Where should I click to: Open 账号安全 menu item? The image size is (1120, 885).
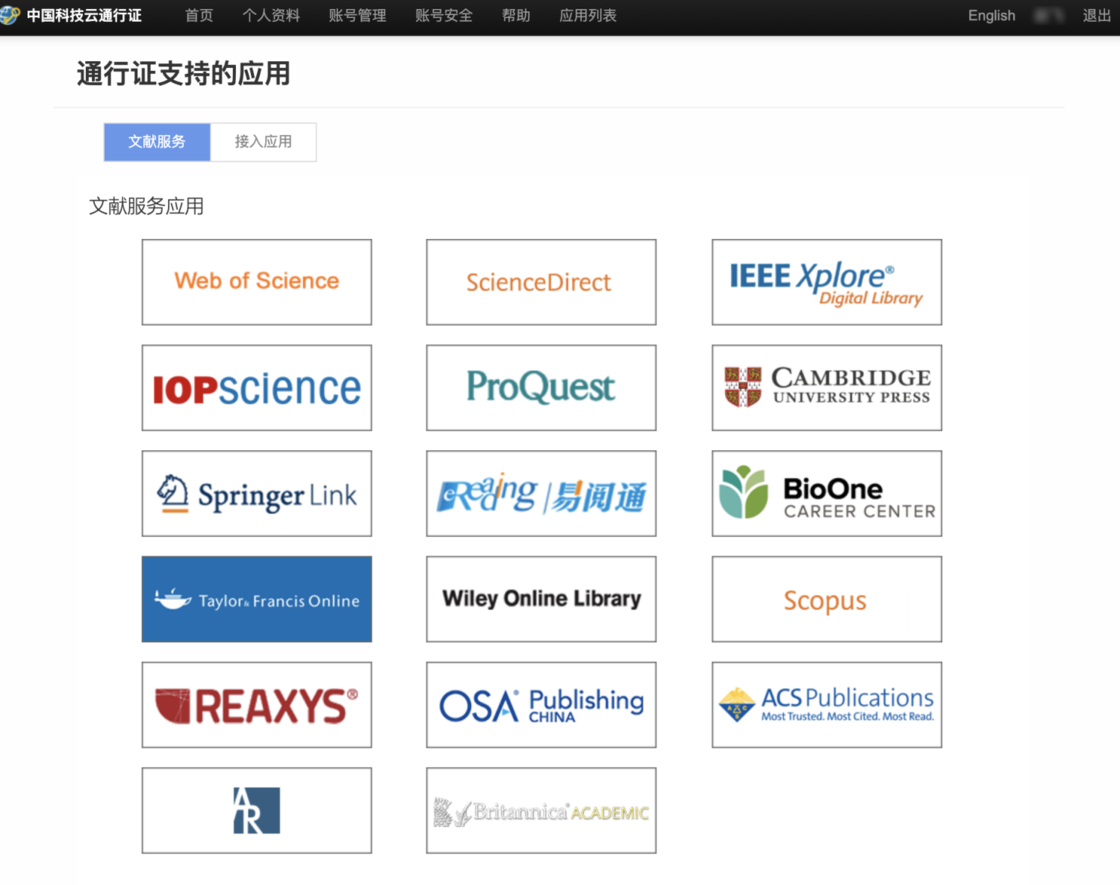click(444, 16)
